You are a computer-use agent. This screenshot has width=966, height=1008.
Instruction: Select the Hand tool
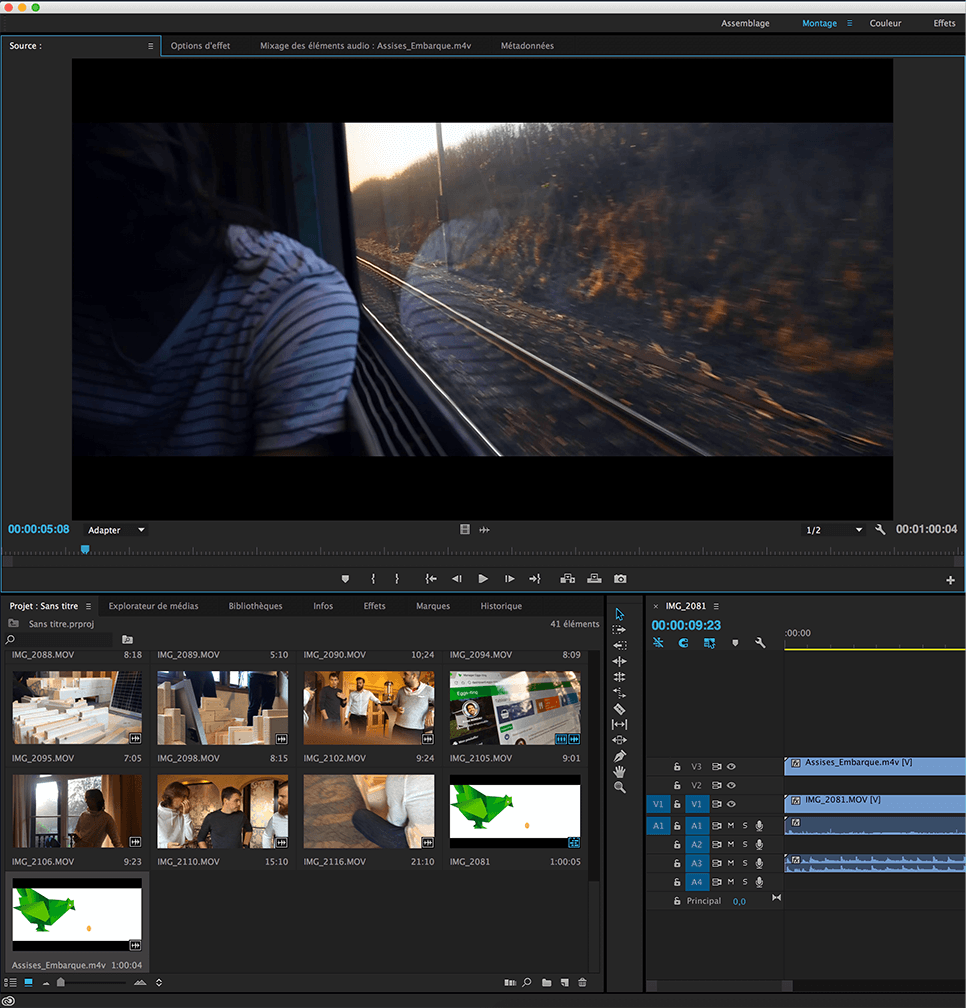[x=620, y=771]
